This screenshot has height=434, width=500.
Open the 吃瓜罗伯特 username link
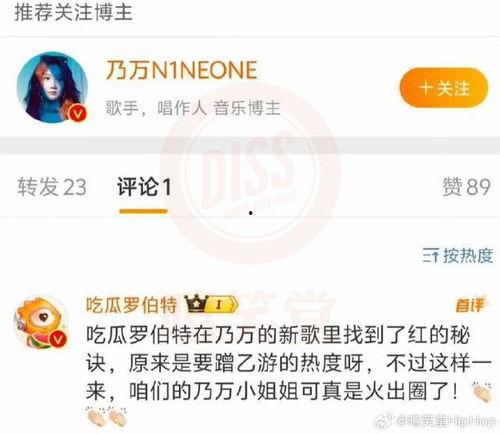tap(131, 305)
